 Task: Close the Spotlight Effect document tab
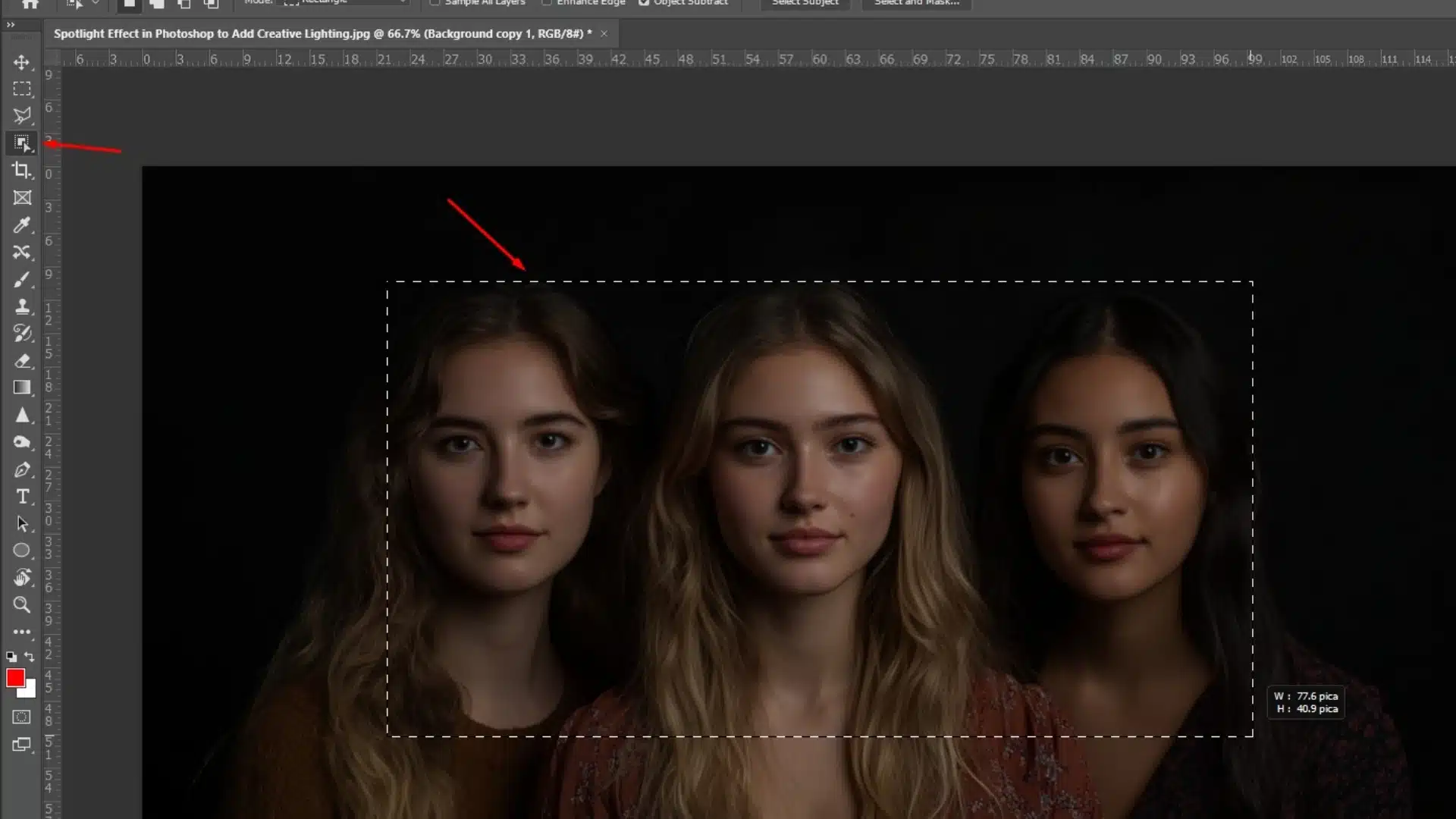tap(604, 33)
